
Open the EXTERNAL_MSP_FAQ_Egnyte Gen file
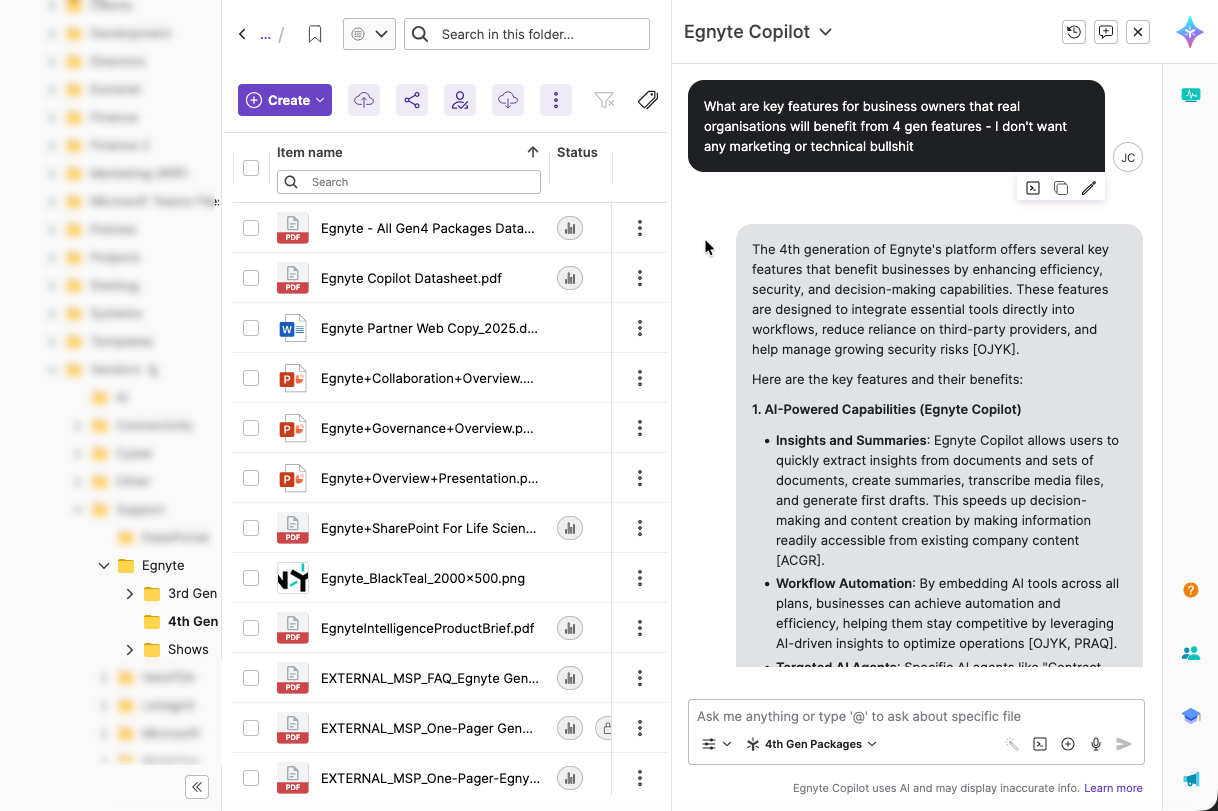tap(429, 678)
